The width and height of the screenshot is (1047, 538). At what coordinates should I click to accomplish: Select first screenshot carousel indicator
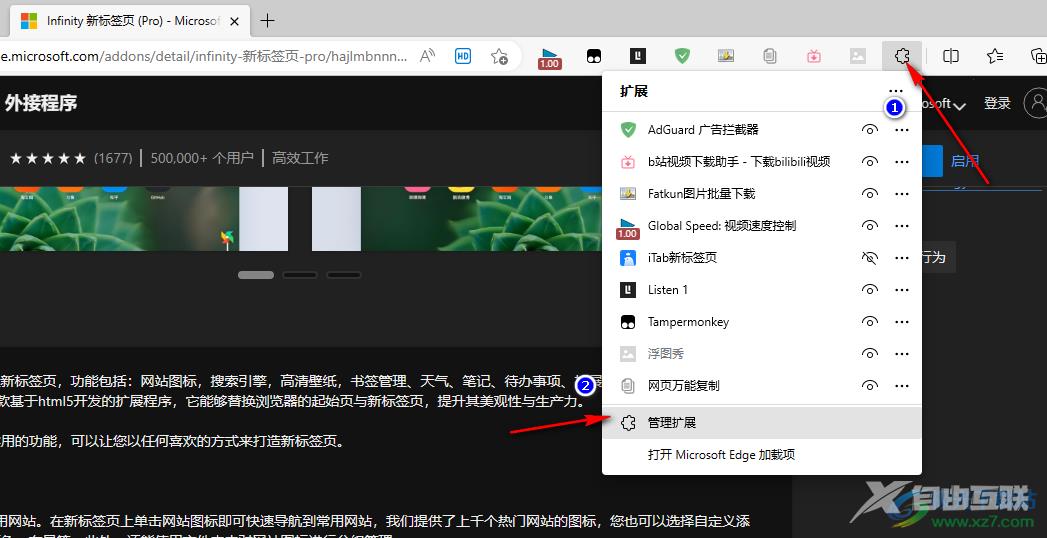256,275
